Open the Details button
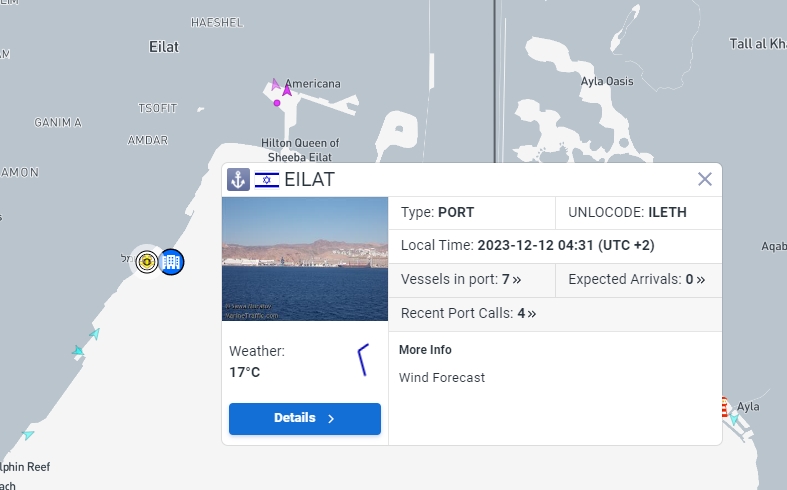The image size is (787, 490). coord(305,419)
